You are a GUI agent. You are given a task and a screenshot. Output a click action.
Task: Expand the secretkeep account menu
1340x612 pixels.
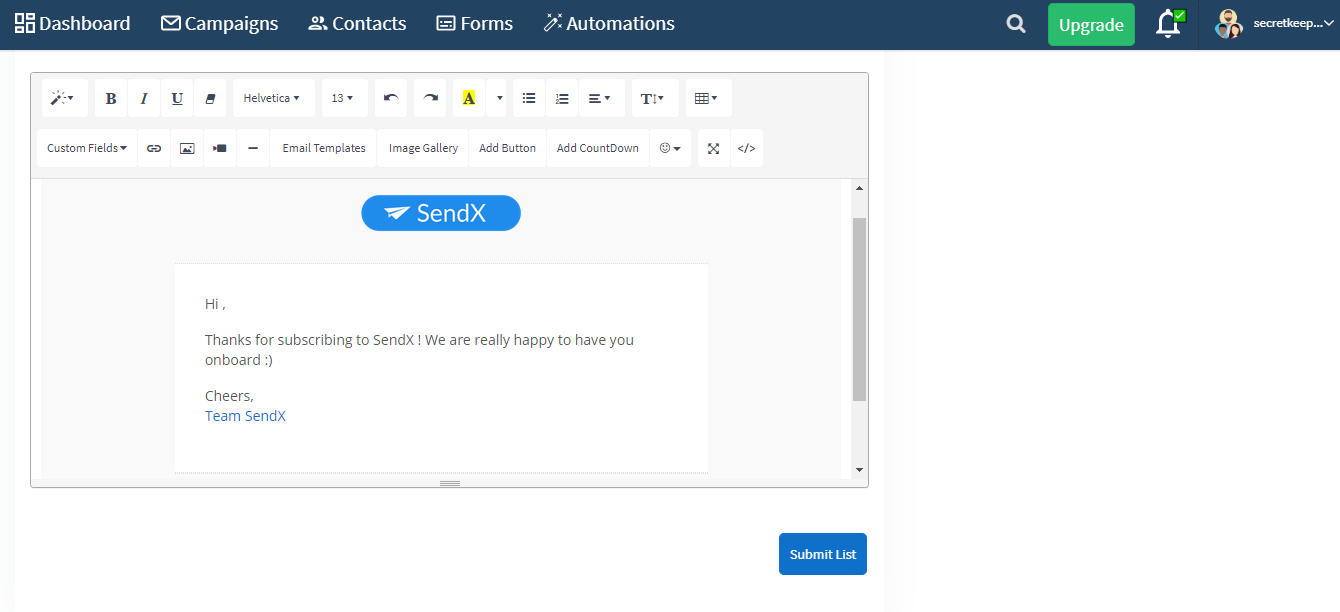1294,23
